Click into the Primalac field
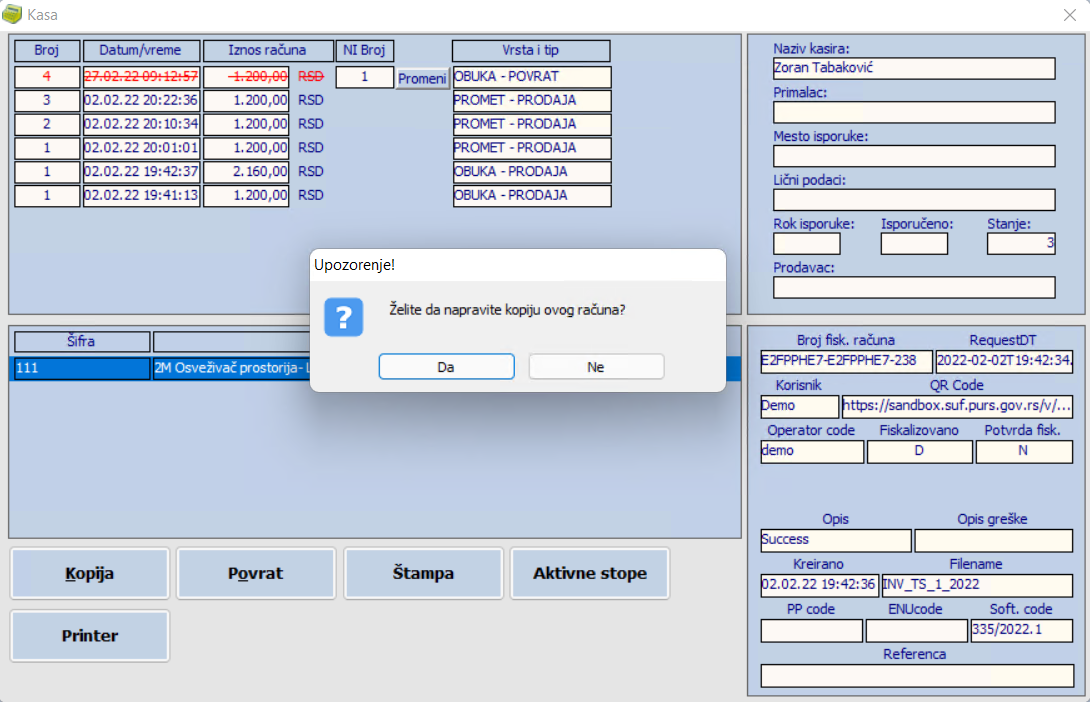The width and height of the screenshot is (1090, 702). tap(914, 112)
